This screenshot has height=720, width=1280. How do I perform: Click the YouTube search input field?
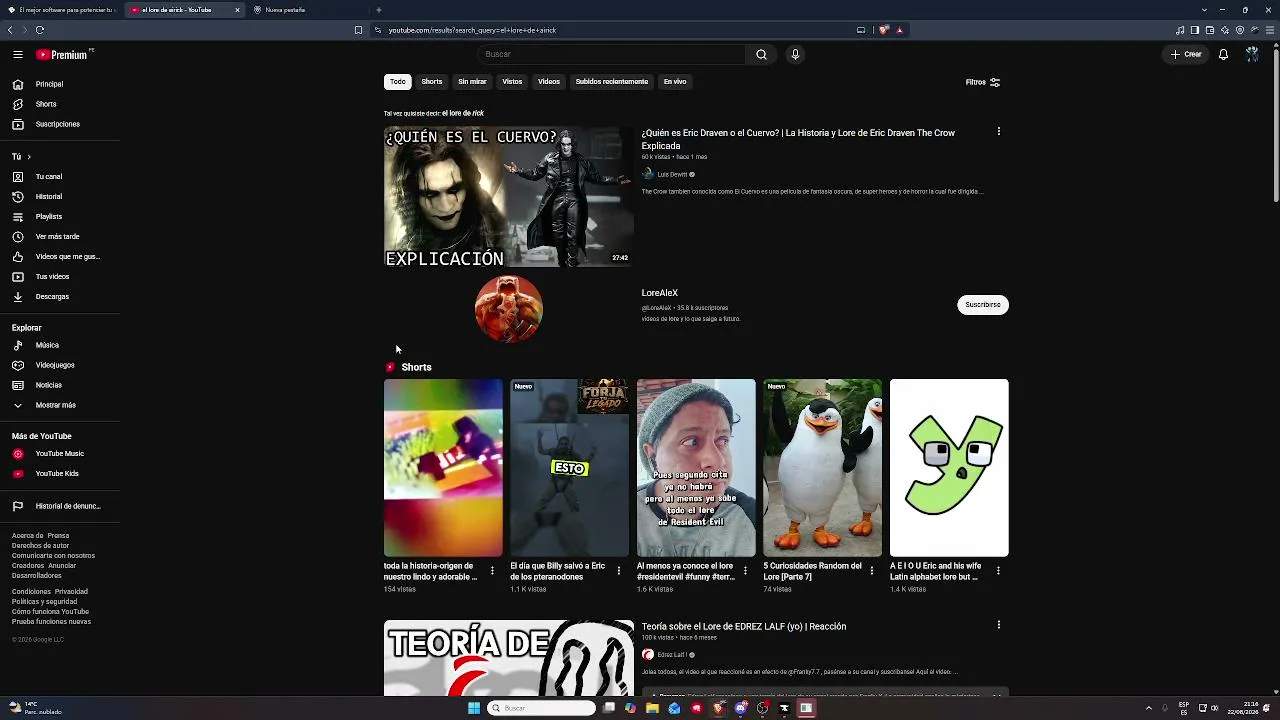coord(611,55)
